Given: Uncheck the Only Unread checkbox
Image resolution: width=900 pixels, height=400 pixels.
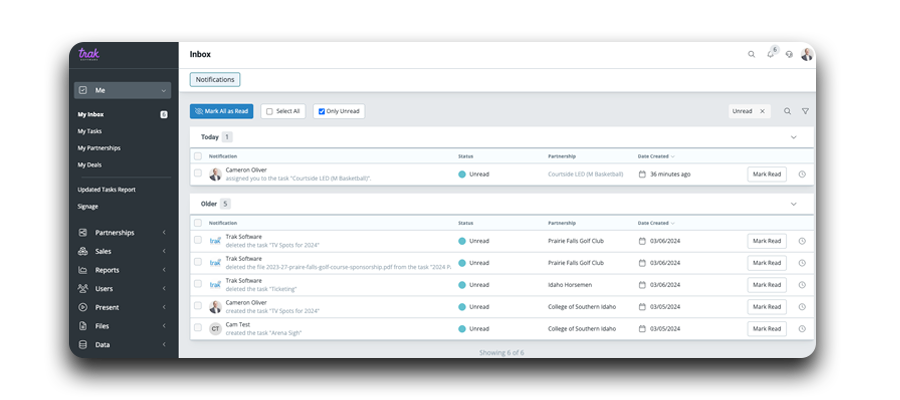Looking at the screenshot, I should [x=321, y=111].
